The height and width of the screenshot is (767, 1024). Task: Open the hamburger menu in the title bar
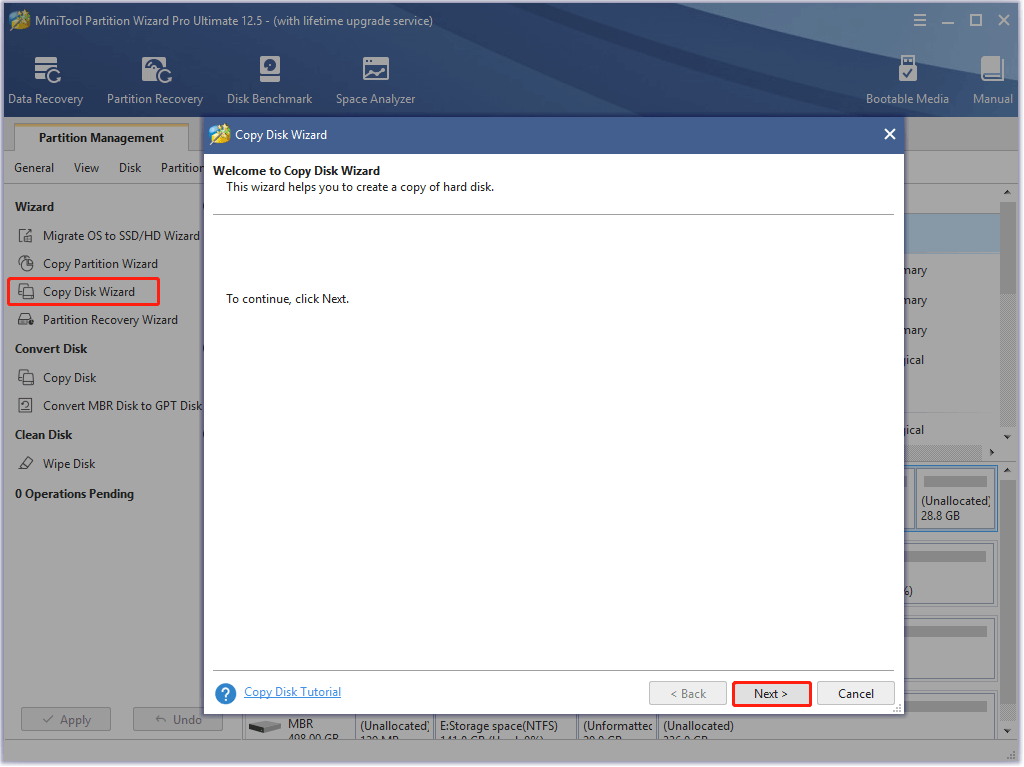click(920, 20)
